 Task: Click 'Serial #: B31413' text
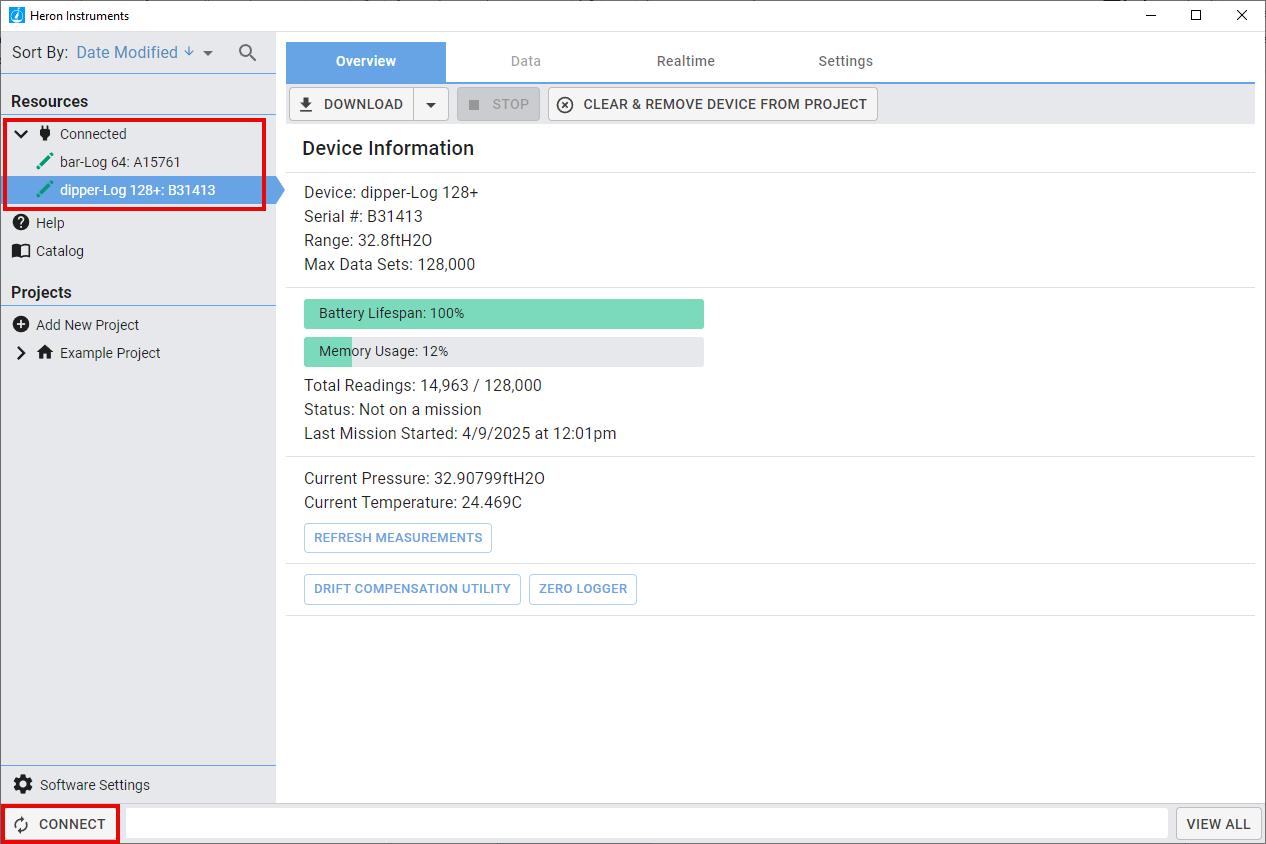click(x=363, y=216)
